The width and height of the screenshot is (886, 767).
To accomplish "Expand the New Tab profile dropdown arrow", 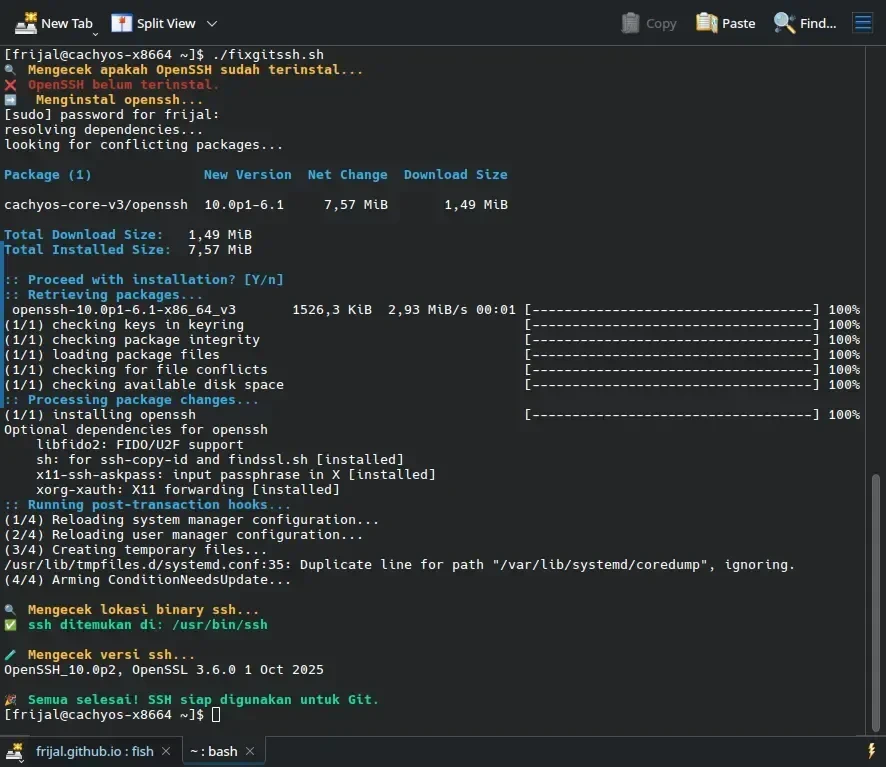I will tap(95, 34).
